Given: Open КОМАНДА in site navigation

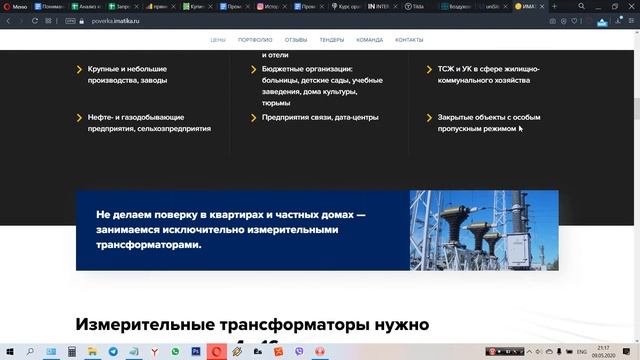Looking at the screenshot, I should [370, 40].
